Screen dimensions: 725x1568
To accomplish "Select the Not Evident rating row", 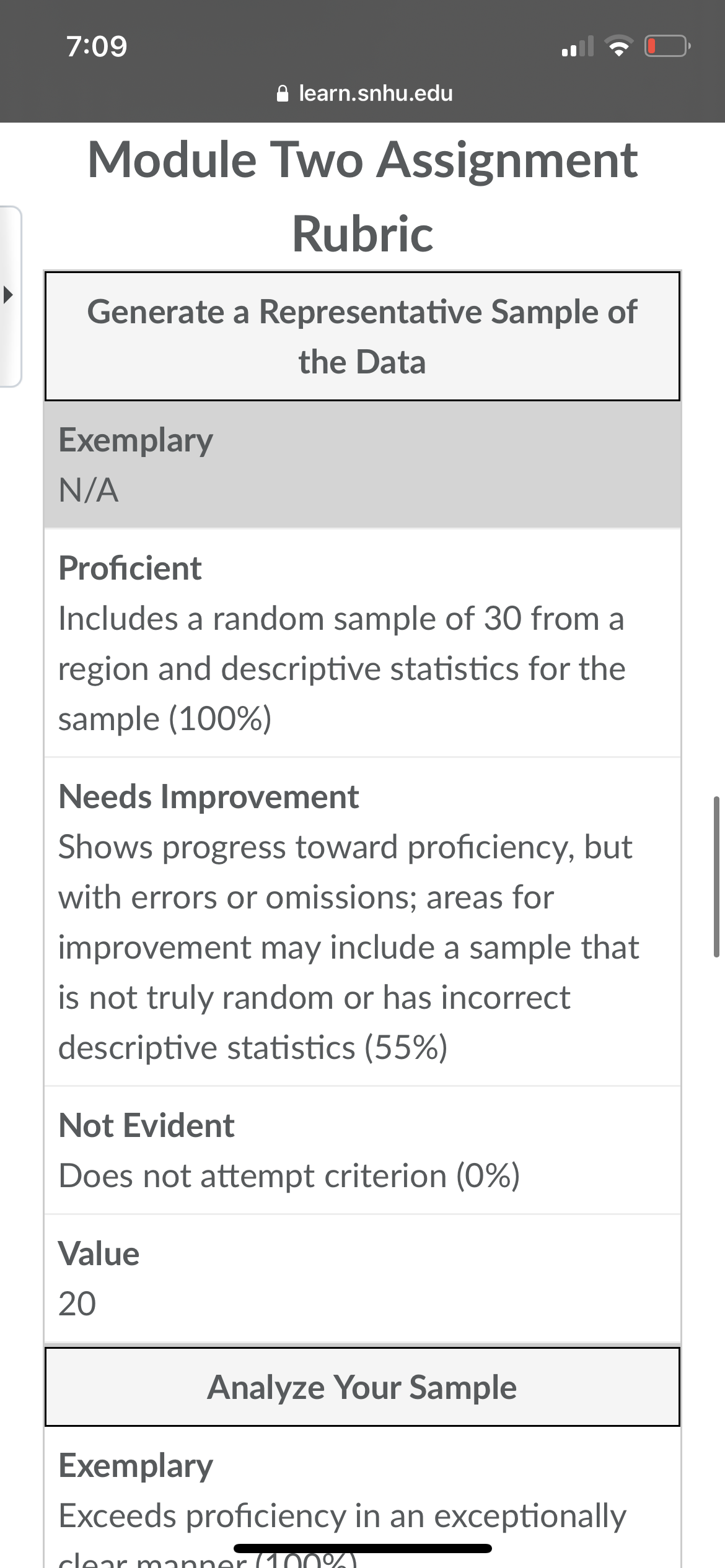I will point(362,1150).
